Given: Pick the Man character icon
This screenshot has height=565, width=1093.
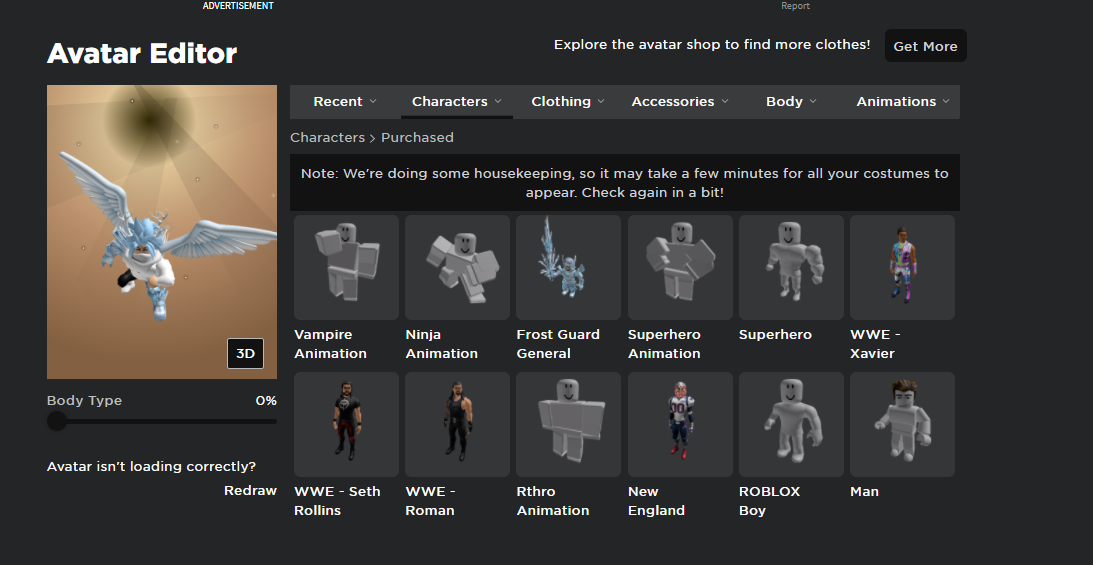Looking at the screenshot, I should coord(902,424).
